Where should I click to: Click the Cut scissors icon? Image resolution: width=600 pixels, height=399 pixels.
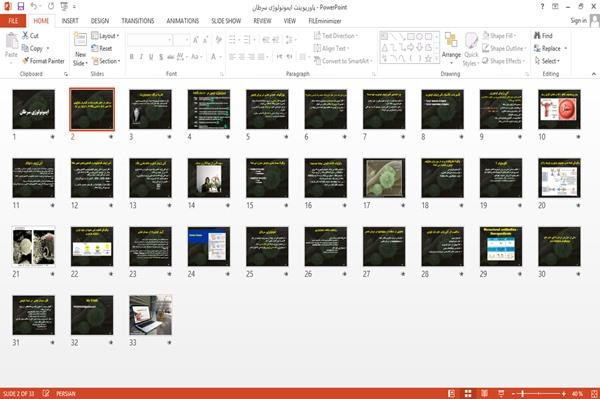point(25,36)
